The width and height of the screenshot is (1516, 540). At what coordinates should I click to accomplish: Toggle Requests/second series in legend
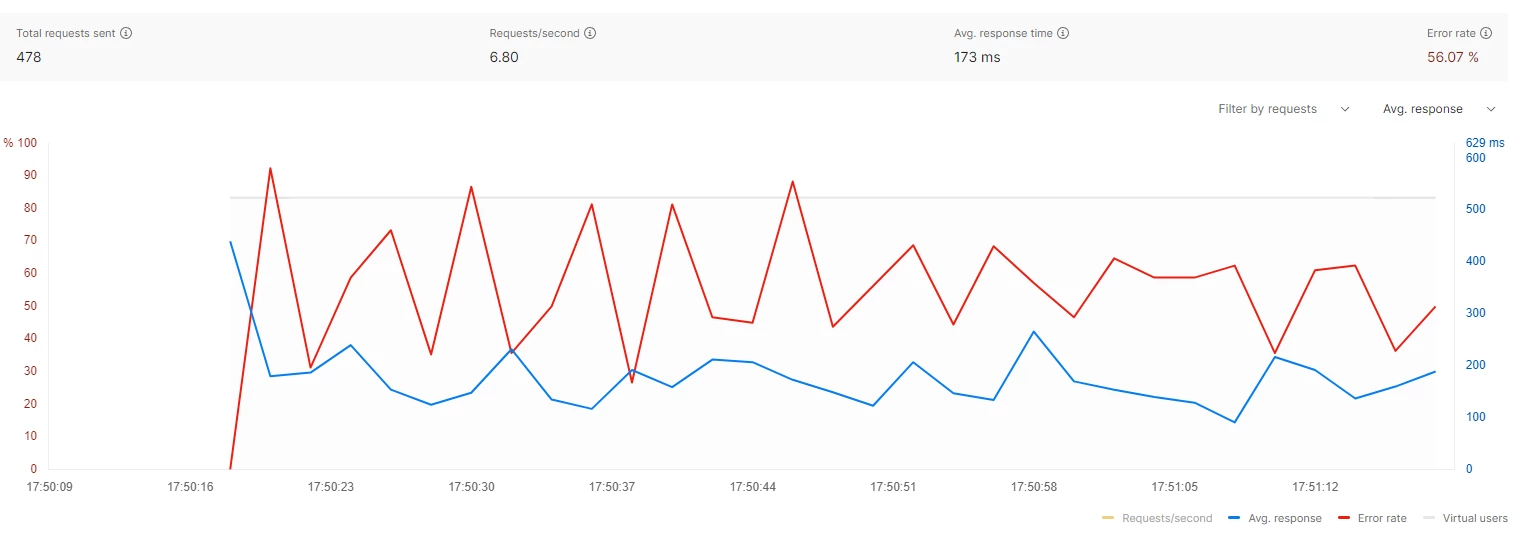[x=1157, y=518]
